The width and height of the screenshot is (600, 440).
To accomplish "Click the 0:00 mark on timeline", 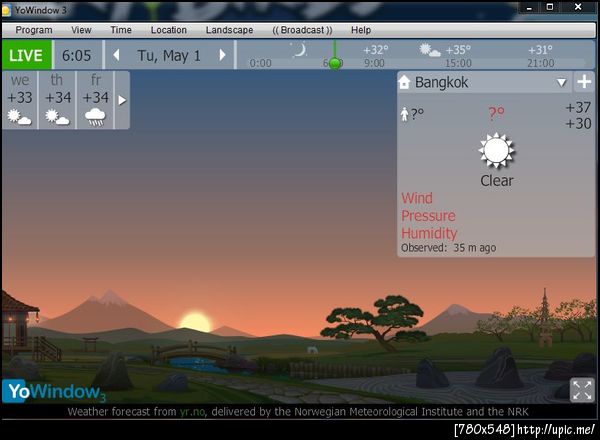I will (x=260, y=63).
